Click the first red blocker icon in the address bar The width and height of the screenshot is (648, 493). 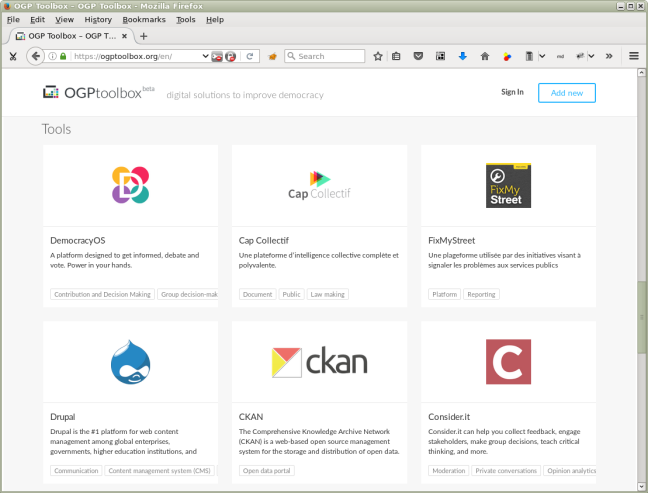(x=217, y=57)
